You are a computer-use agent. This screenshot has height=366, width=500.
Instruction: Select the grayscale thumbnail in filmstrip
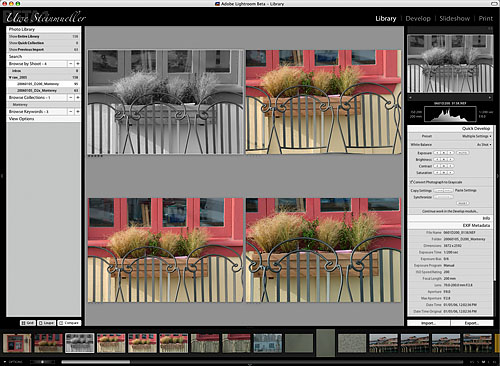click(x=80, y=343)
